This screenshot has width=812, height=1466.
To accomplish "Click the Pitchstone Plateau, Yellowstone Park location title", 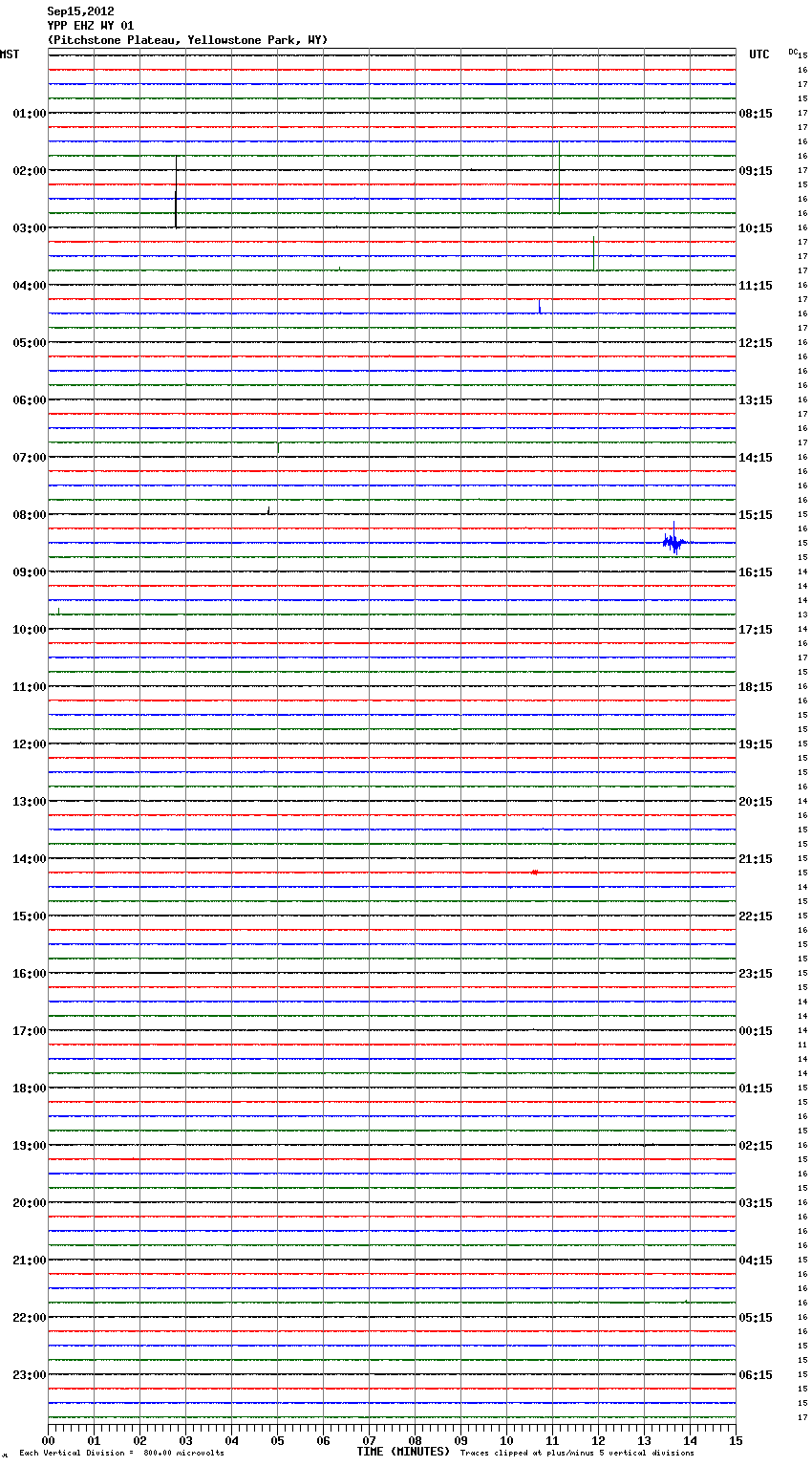I will 187,40.
